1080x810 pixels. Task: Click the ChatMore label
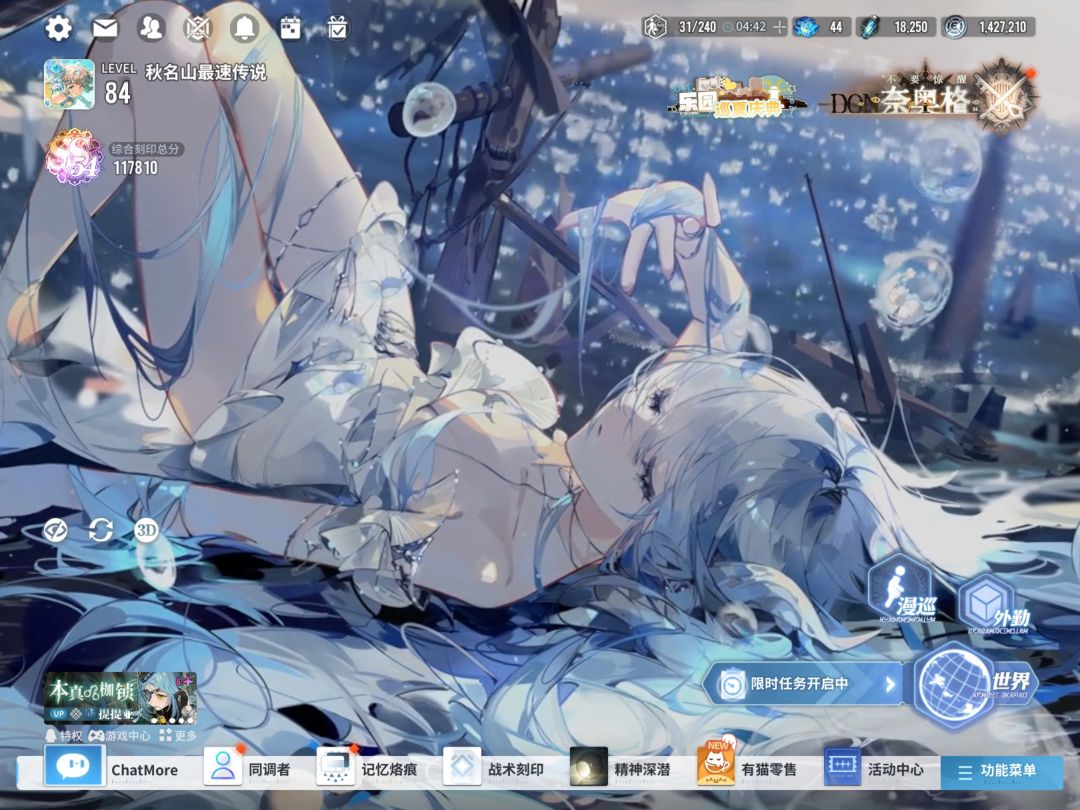pos(145,770)
